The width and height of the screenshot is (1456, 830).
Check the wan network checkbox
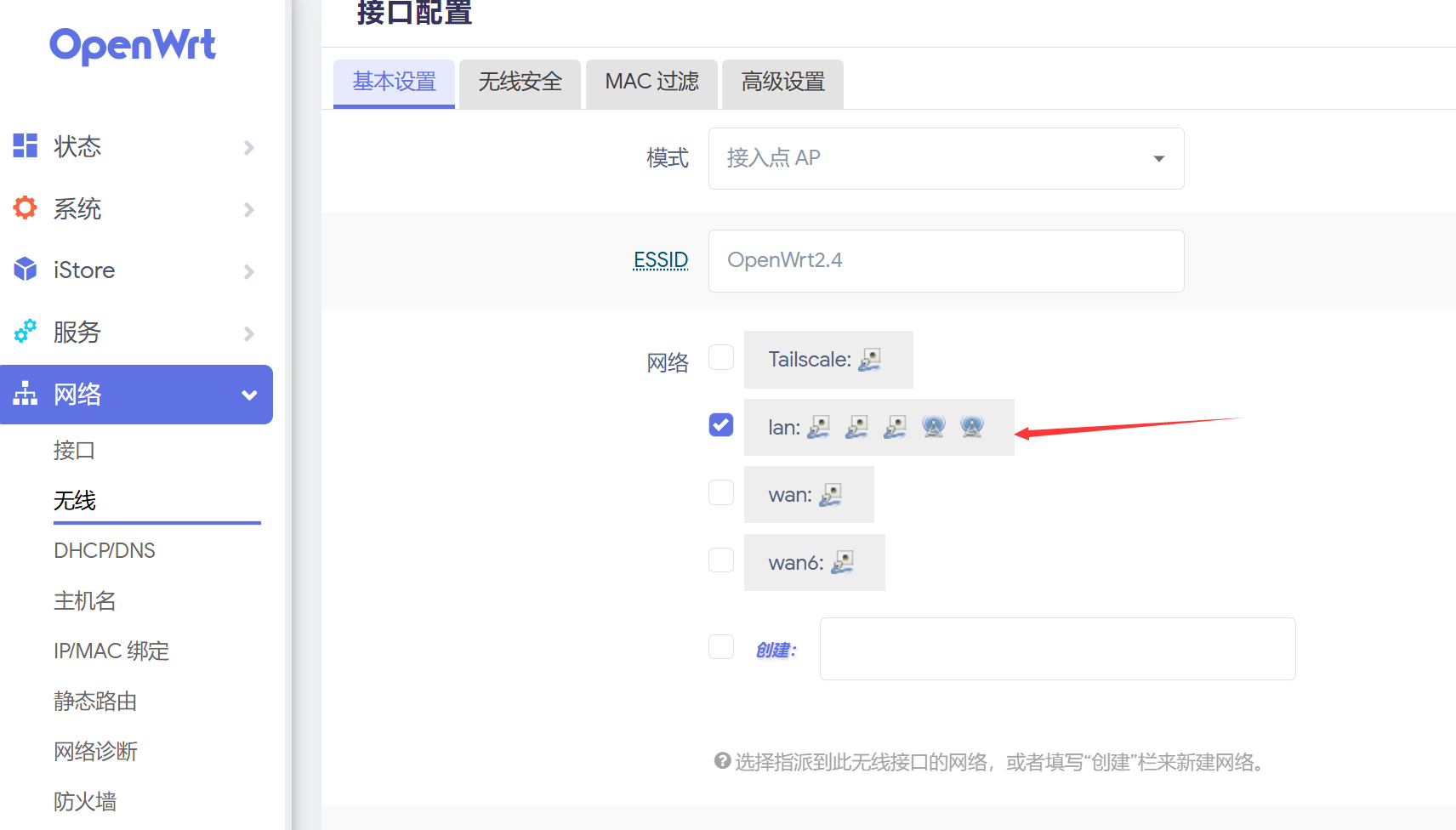point(721,492)
